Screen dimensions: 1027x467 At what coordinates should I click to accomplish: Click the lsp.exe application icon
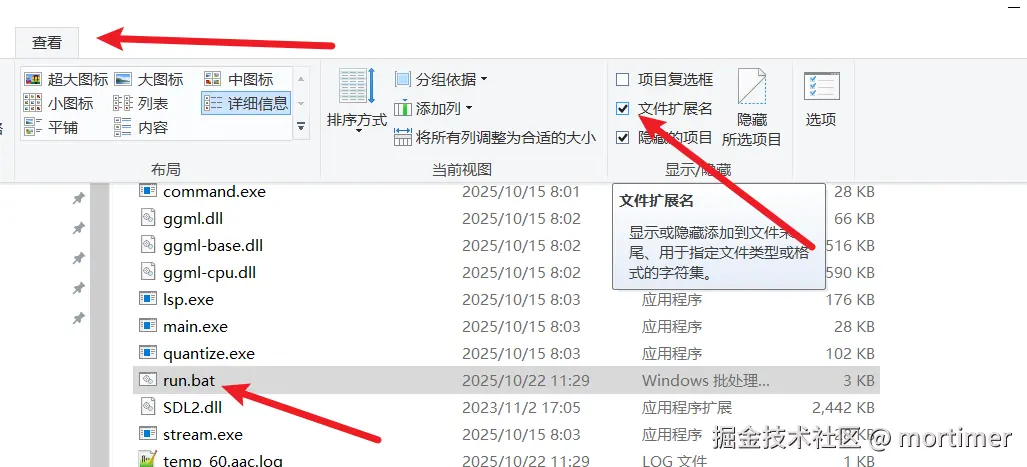[148, 299]
